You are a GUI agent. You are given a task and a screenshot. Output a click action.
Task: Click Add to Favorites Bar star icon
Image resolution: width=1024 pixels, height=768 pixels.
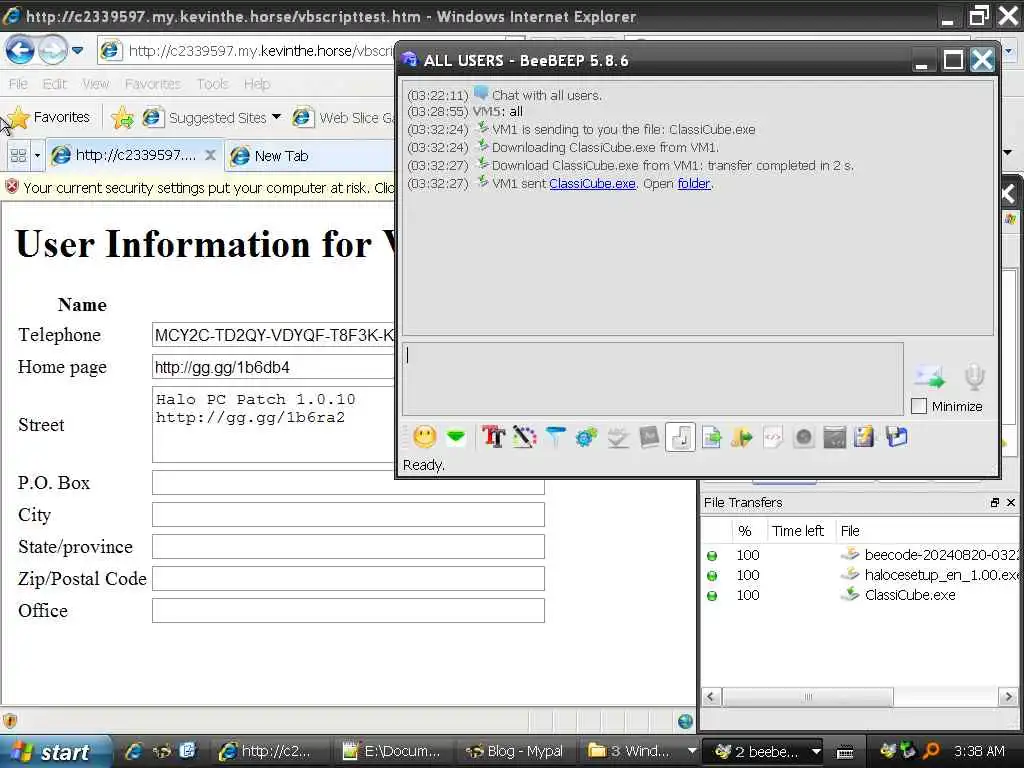tap(122, 118)
